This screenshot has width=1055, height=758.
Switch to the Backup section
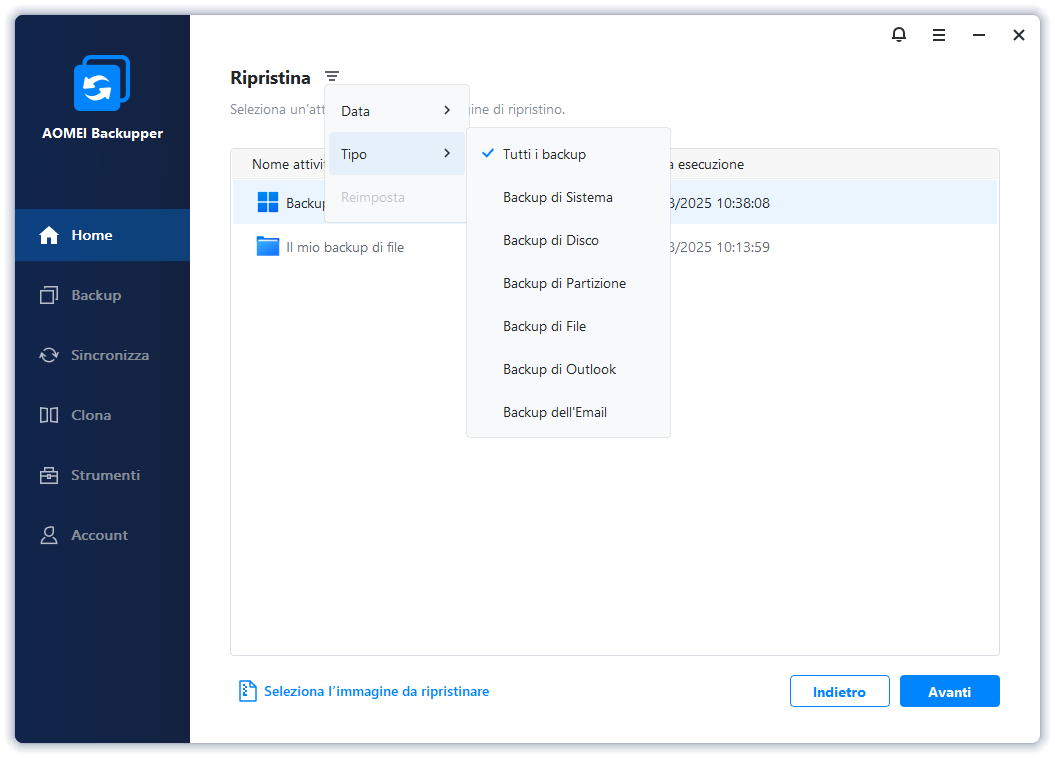[x=102, y=295]
